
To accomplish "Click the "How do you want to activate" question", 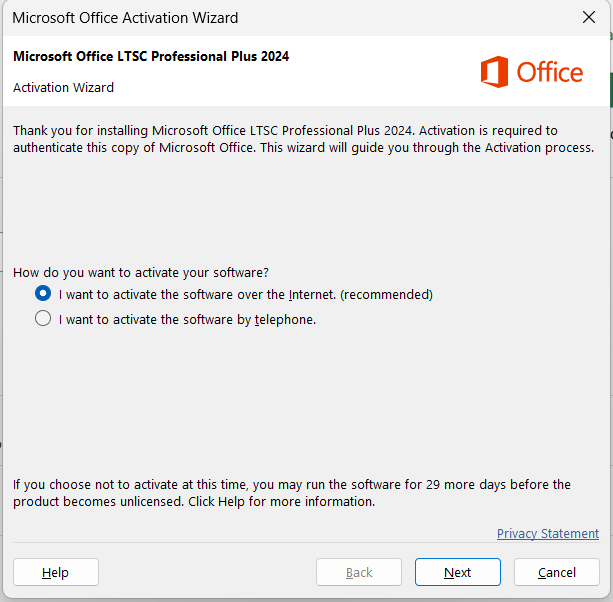I will [x=141, y=272].
